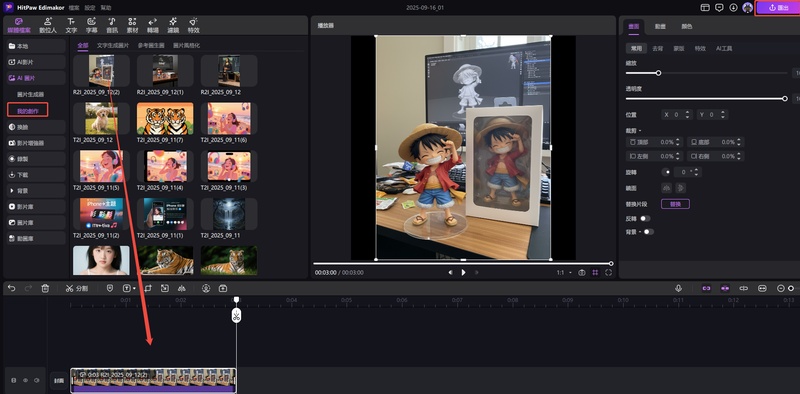800x394 pixels.
Task: Click the crop icon in timeline toolbar
Action: [148, 288]
